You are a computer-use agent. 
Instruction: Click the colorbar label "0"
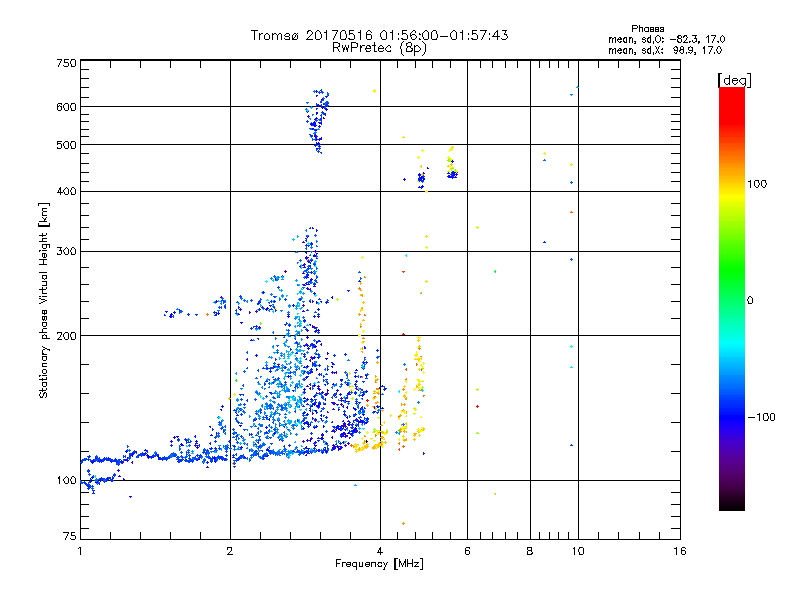click(x=750, y=300)
